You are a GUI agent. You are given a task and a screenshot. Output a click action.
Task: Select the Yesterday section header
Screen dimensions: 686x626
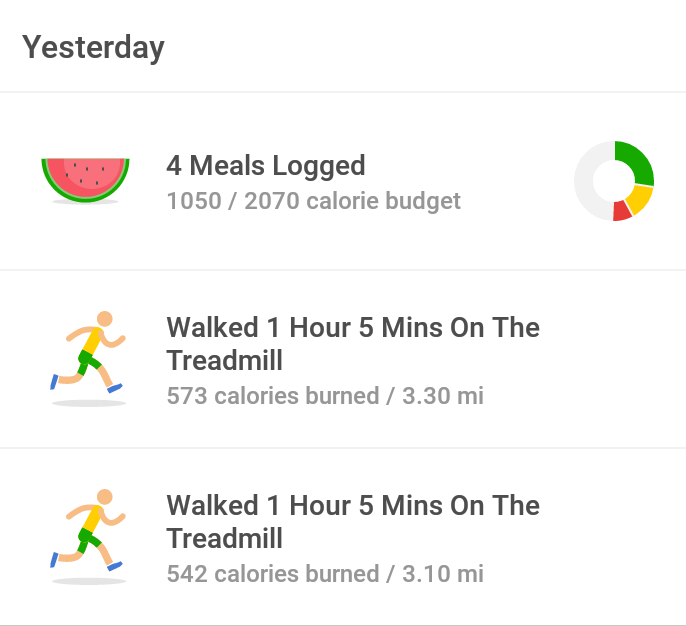click(94, 47)
